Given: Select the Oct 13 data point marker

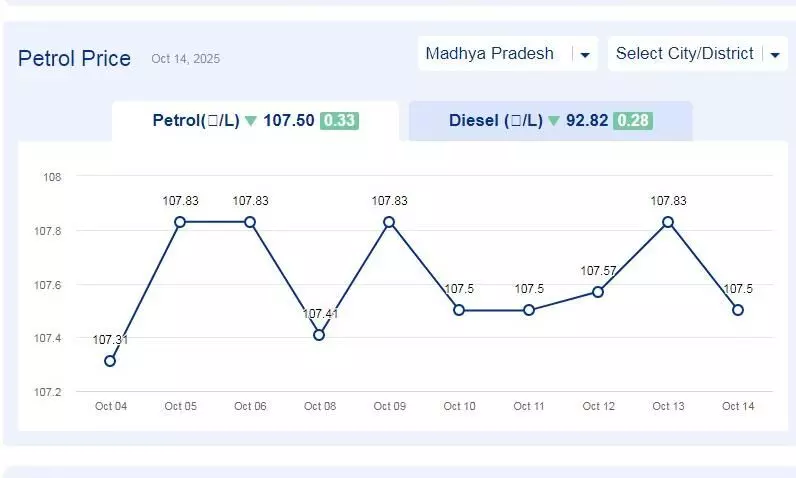Looking at the screenshot, I should [668, 222].
